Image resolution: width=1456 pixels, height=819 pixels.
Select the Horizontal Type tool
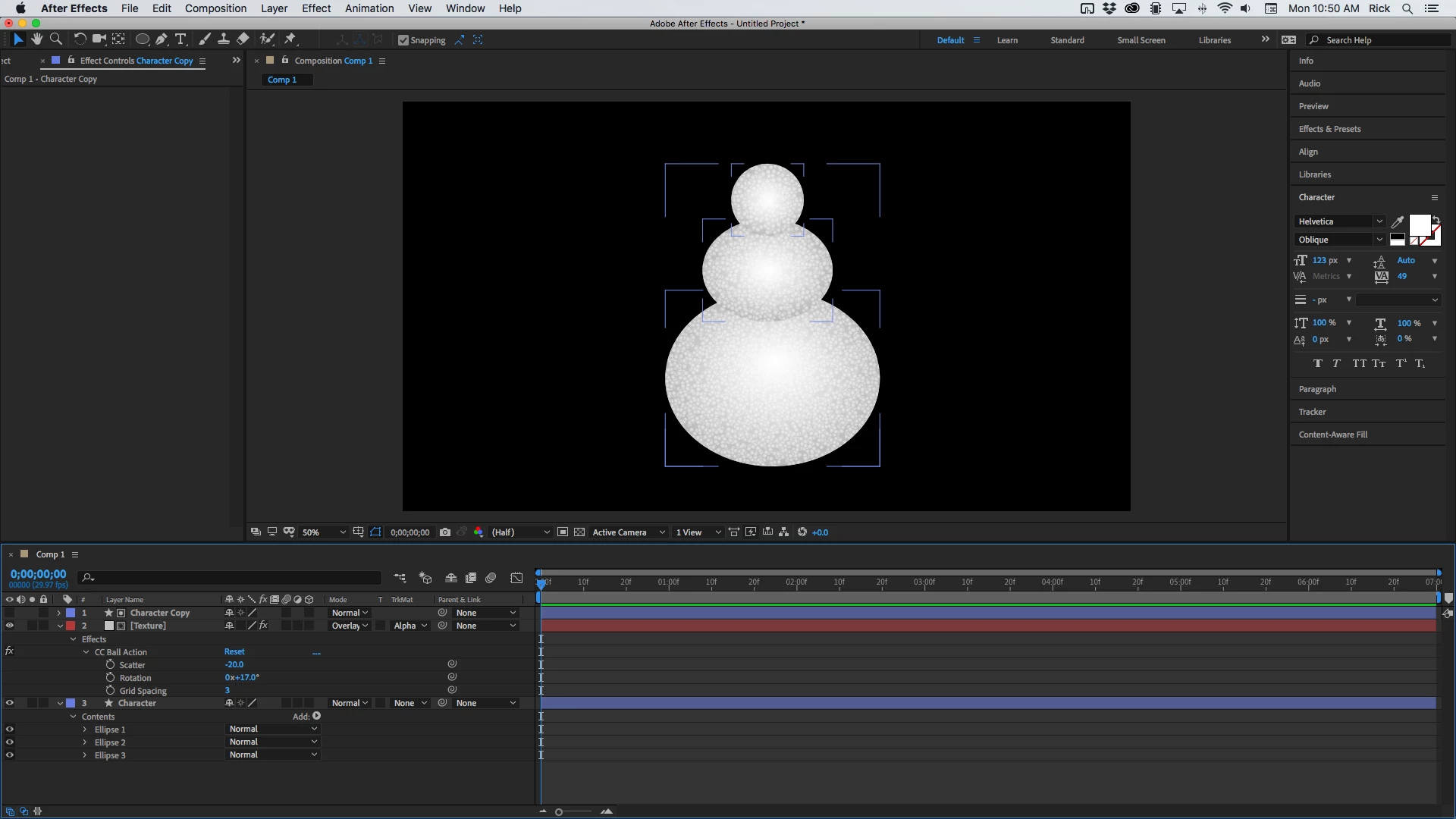coord(180,39)
